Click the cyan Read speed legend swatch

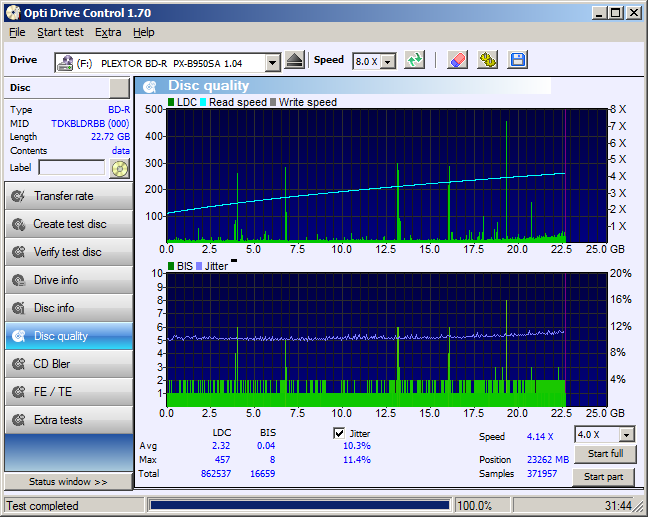203,102
